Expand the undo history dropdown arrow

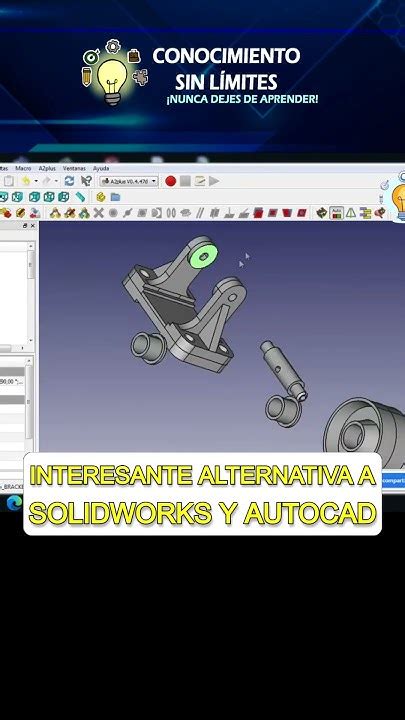(36, 181)
